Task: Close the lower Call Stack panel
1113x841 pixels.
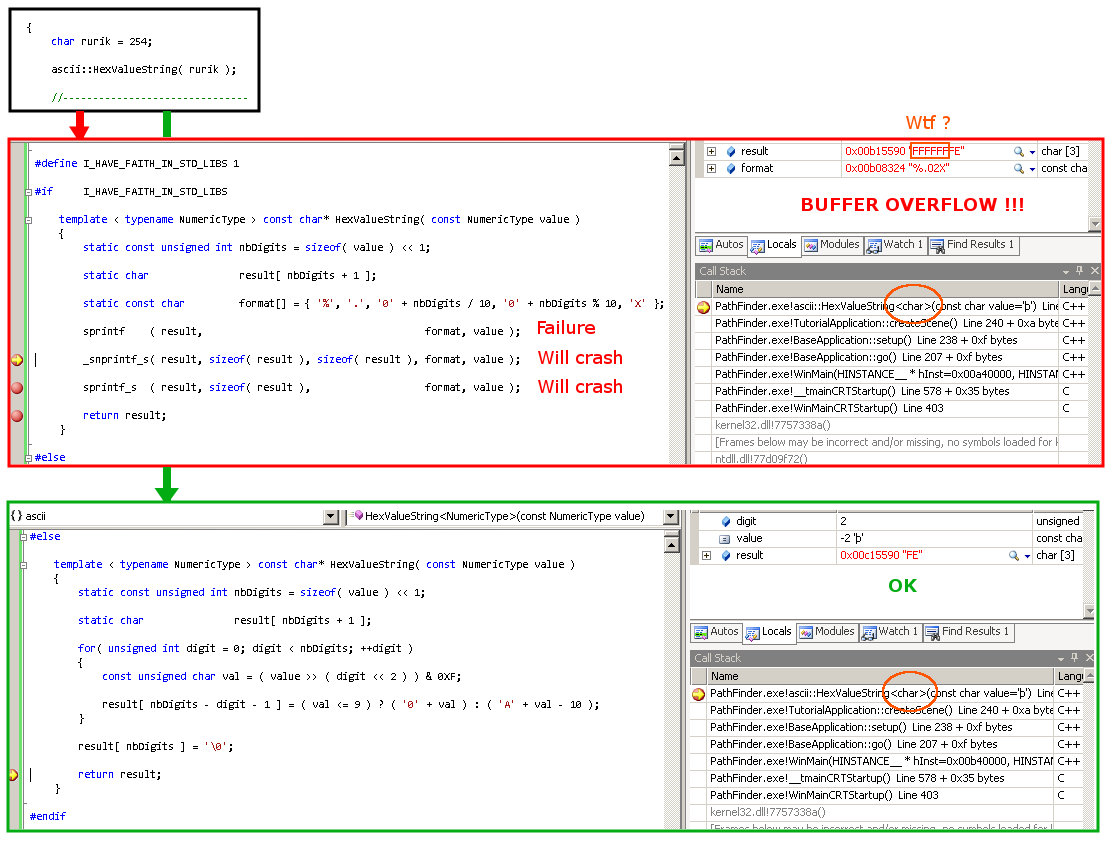Action: 1090,658
